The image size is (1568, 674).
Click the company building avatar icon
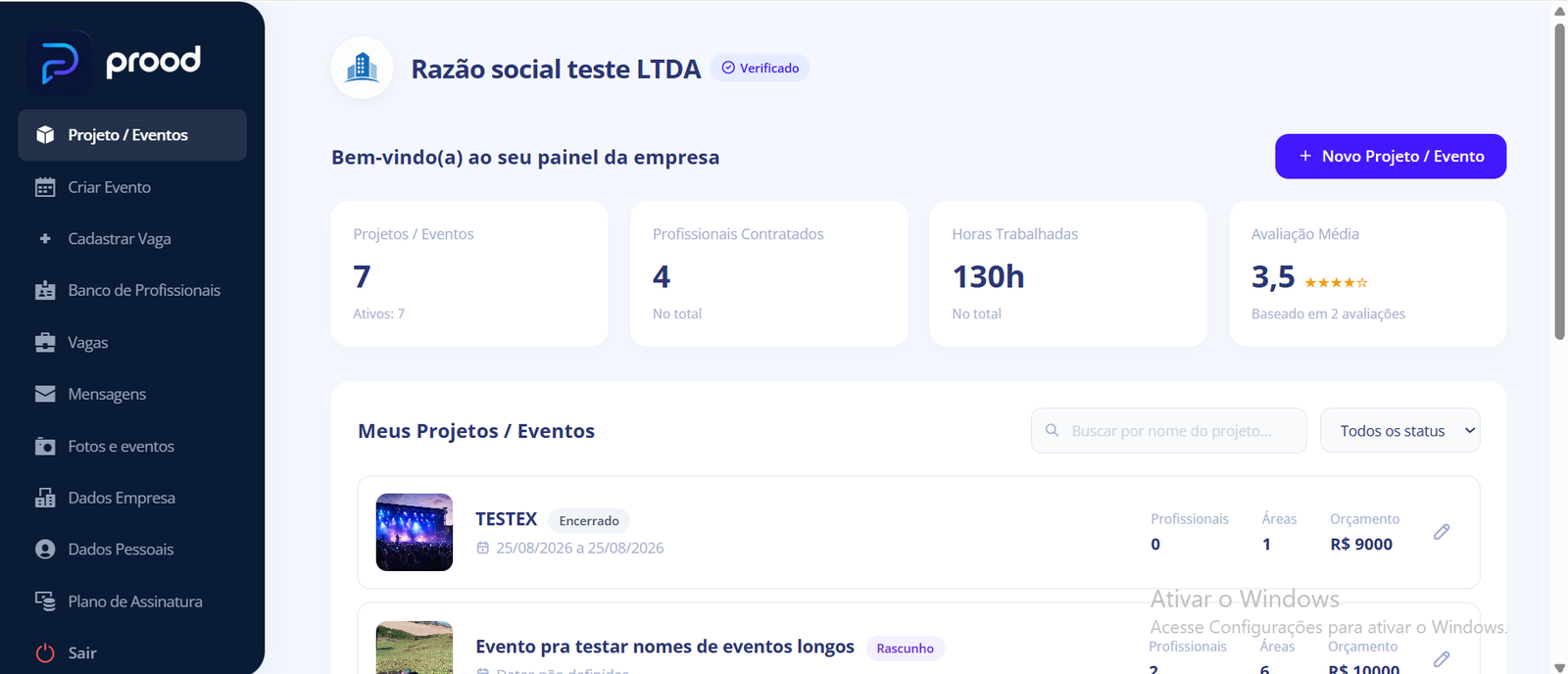point(363,68)
